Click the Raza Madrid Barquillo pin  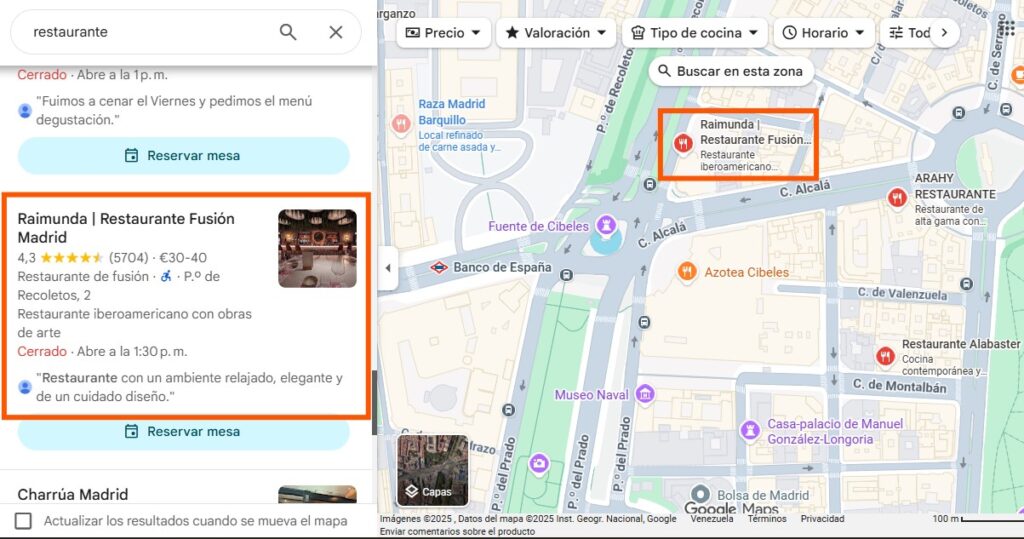pos(401,124)
